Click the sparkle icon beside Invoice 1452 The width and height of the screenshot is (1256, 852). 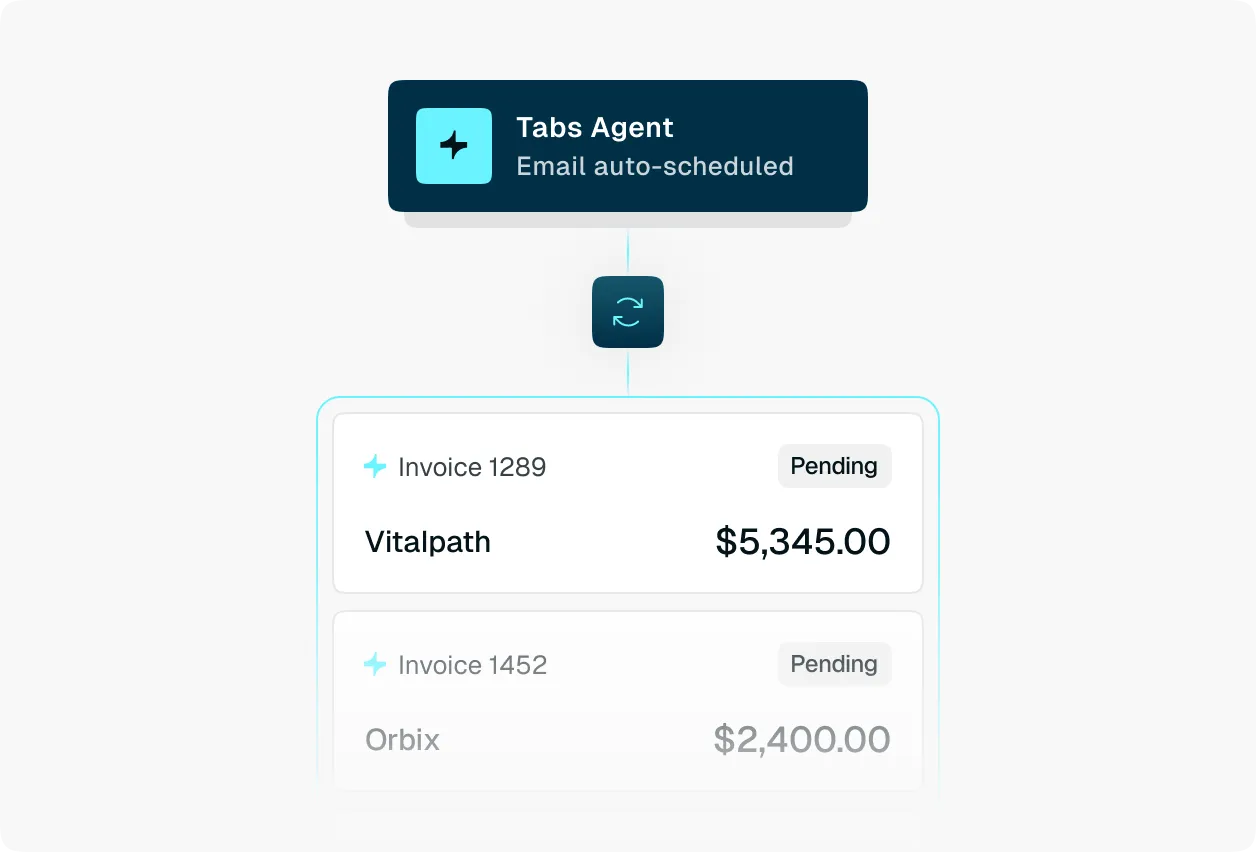tap(375, 665)
